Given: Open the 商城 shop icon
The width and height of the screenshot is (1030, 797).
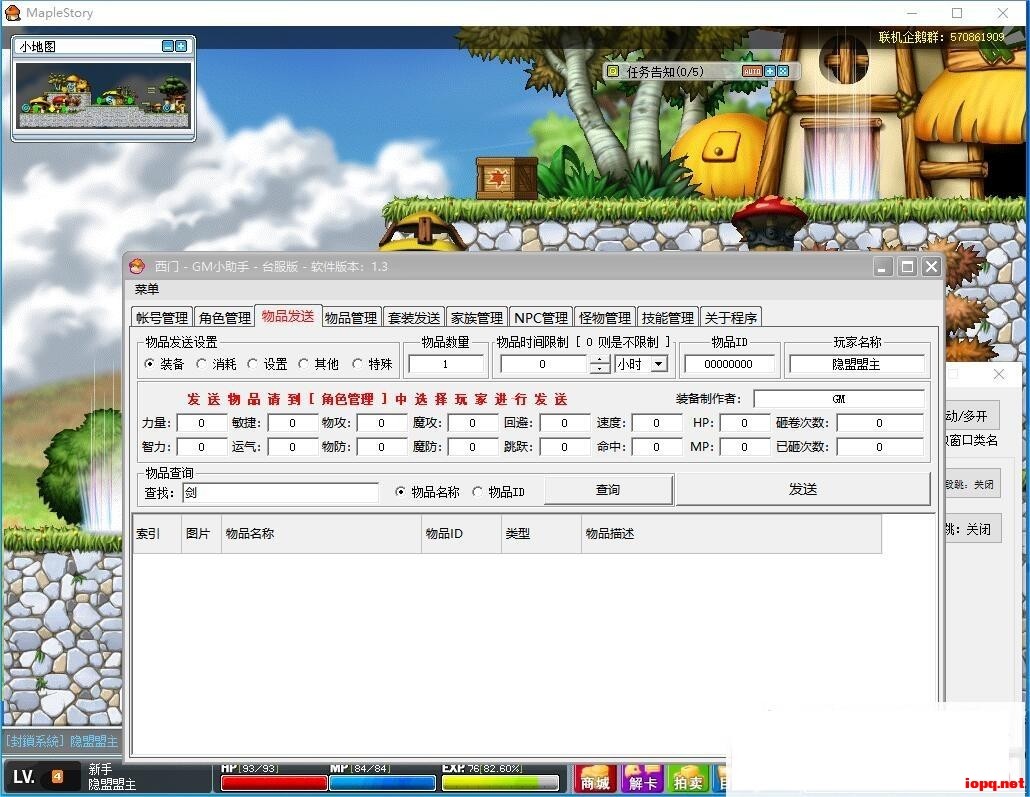Looking at the screenshot, I should click(x=595, y=780).
